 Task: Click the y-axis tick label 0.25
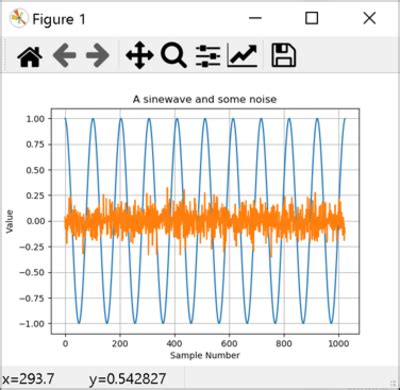point(35,196)
